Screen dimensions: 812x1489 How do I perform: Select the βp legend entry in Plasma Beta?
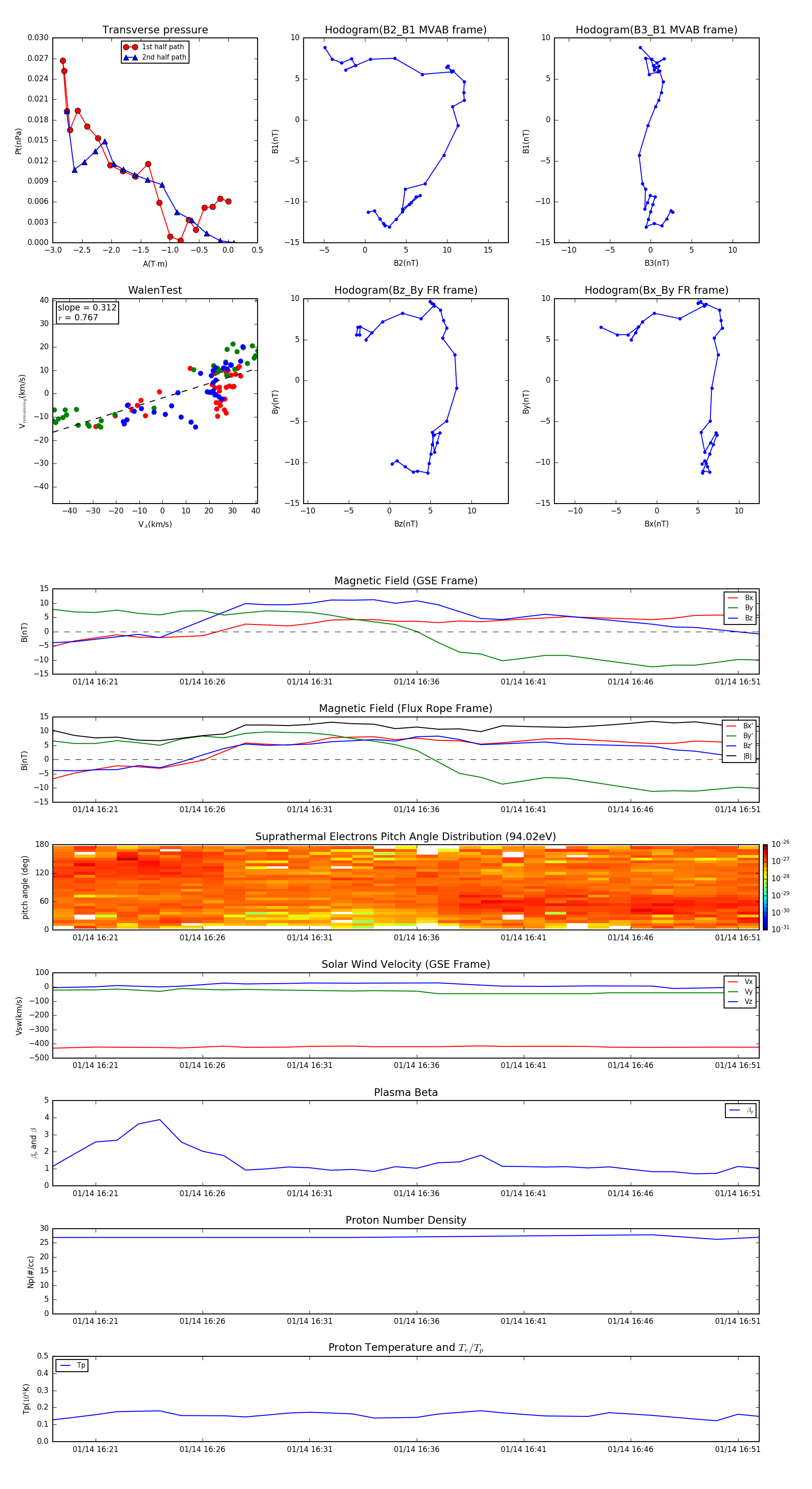[x=741, y=1110]
